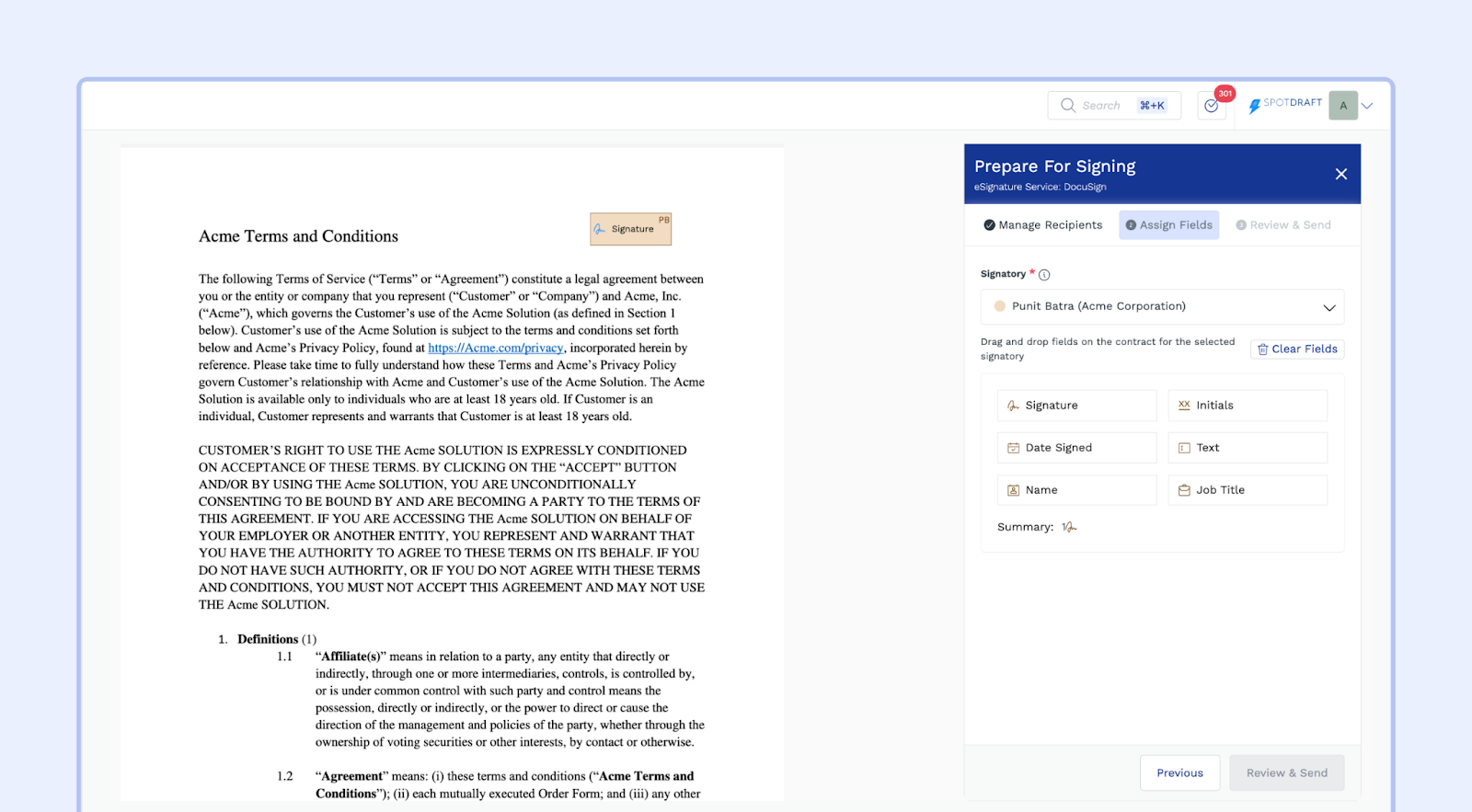This screenshot has height=812, width=1472.
Task: Click the Signatory info icon
Action: (x=1044, y=274)
